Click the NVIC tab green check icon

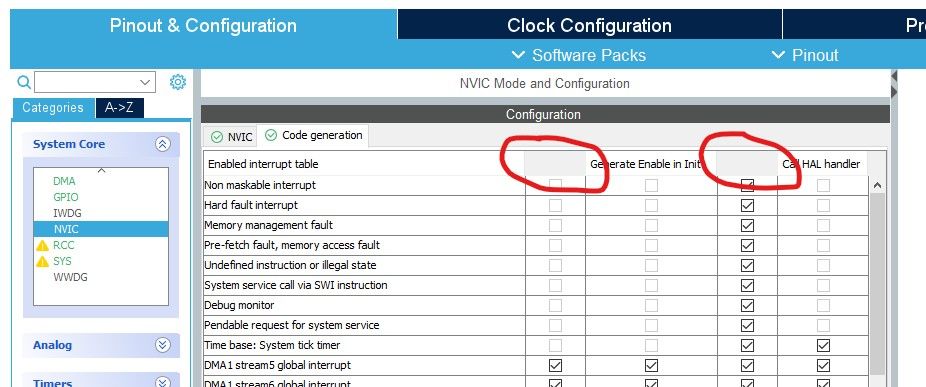[217, 137]
